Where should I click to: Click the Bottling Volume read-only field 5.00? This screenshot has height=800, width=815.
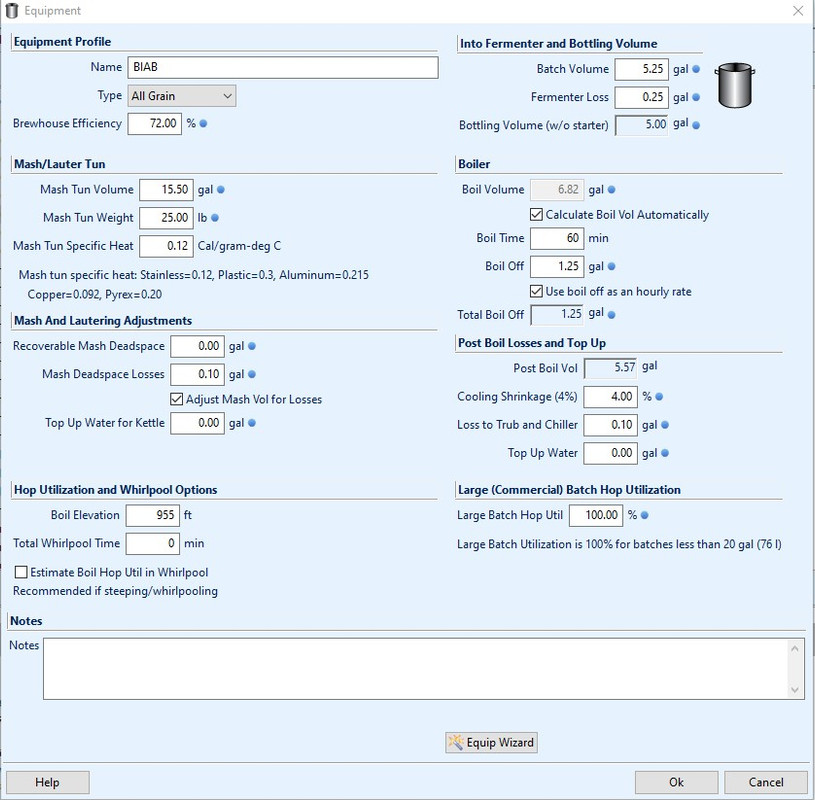click(x=641, y=125)
